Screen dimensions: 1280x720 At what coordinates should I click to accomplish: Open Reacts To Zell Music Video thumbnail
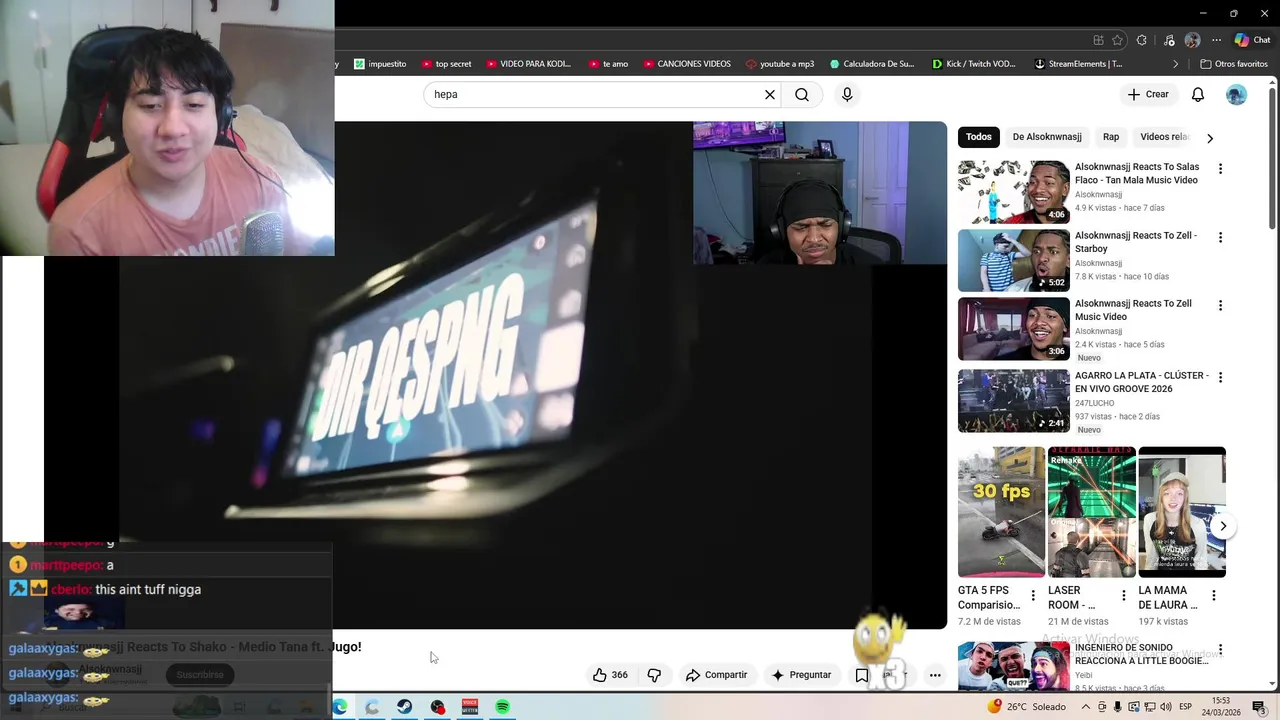(1013, 328)
